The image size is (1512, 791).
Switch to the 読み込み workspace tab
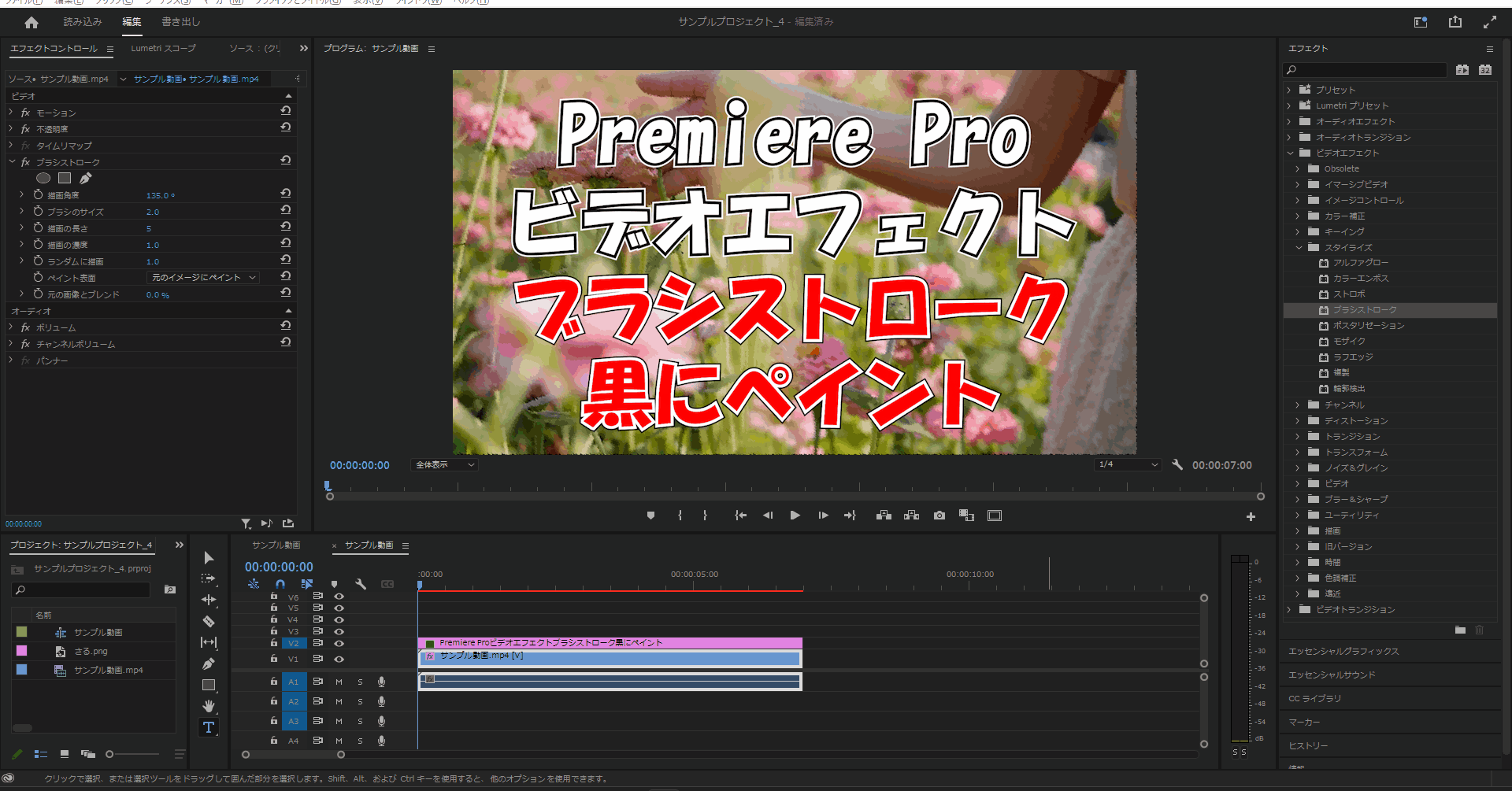[83, 22]
